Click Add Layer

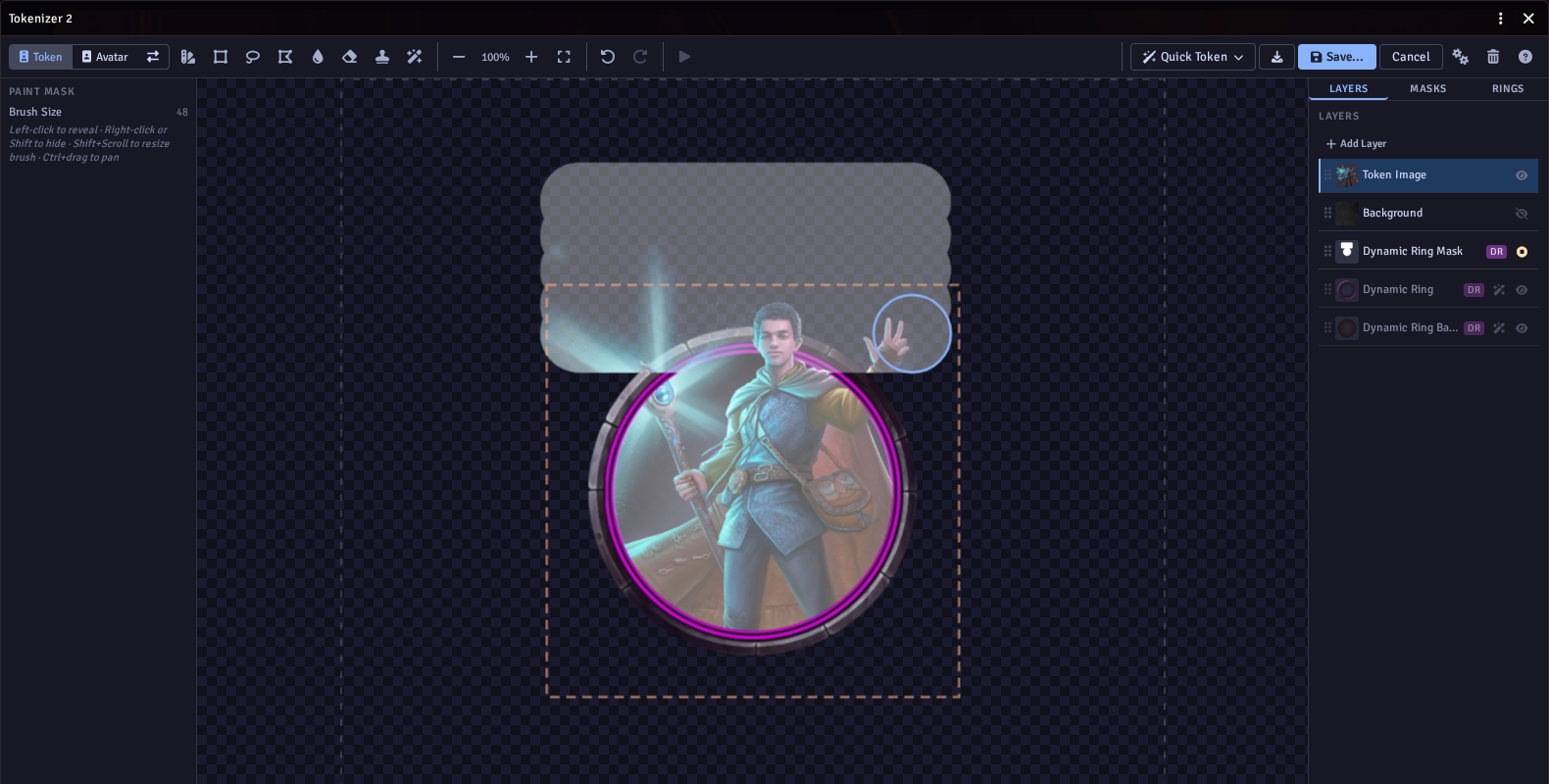[x=1356, y=144]
